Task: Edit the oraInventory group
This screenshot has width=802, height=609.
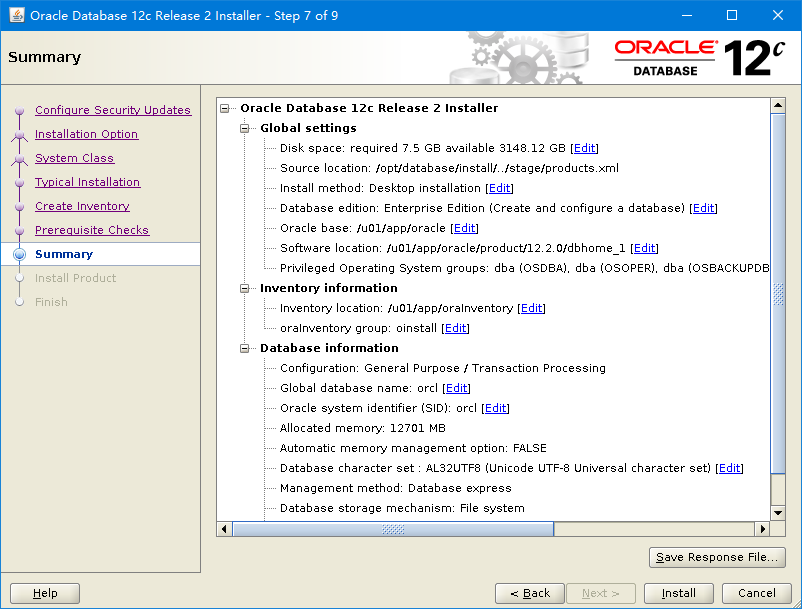Action: [455, 328]
